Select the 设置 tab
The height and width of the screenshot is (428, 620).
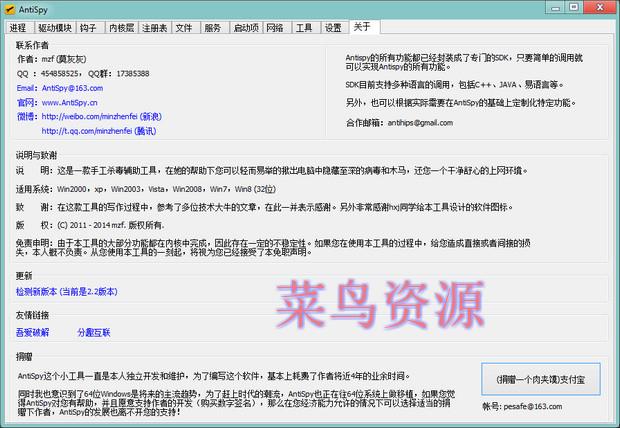[x=333, y=28]
